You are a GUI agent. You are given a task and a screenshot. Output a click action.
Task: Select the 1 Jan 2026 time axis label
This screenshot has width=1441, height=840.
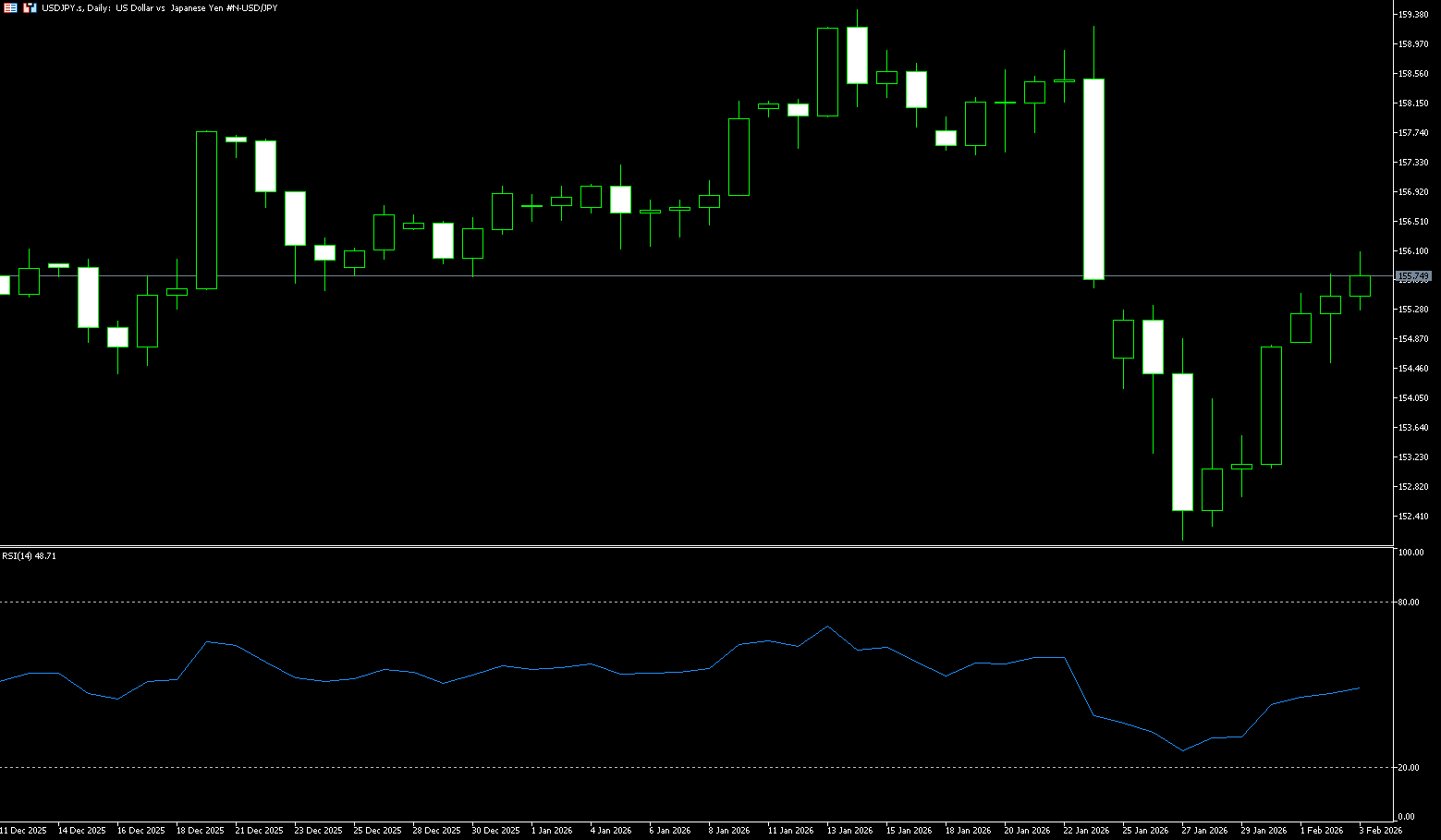(552, 831)
